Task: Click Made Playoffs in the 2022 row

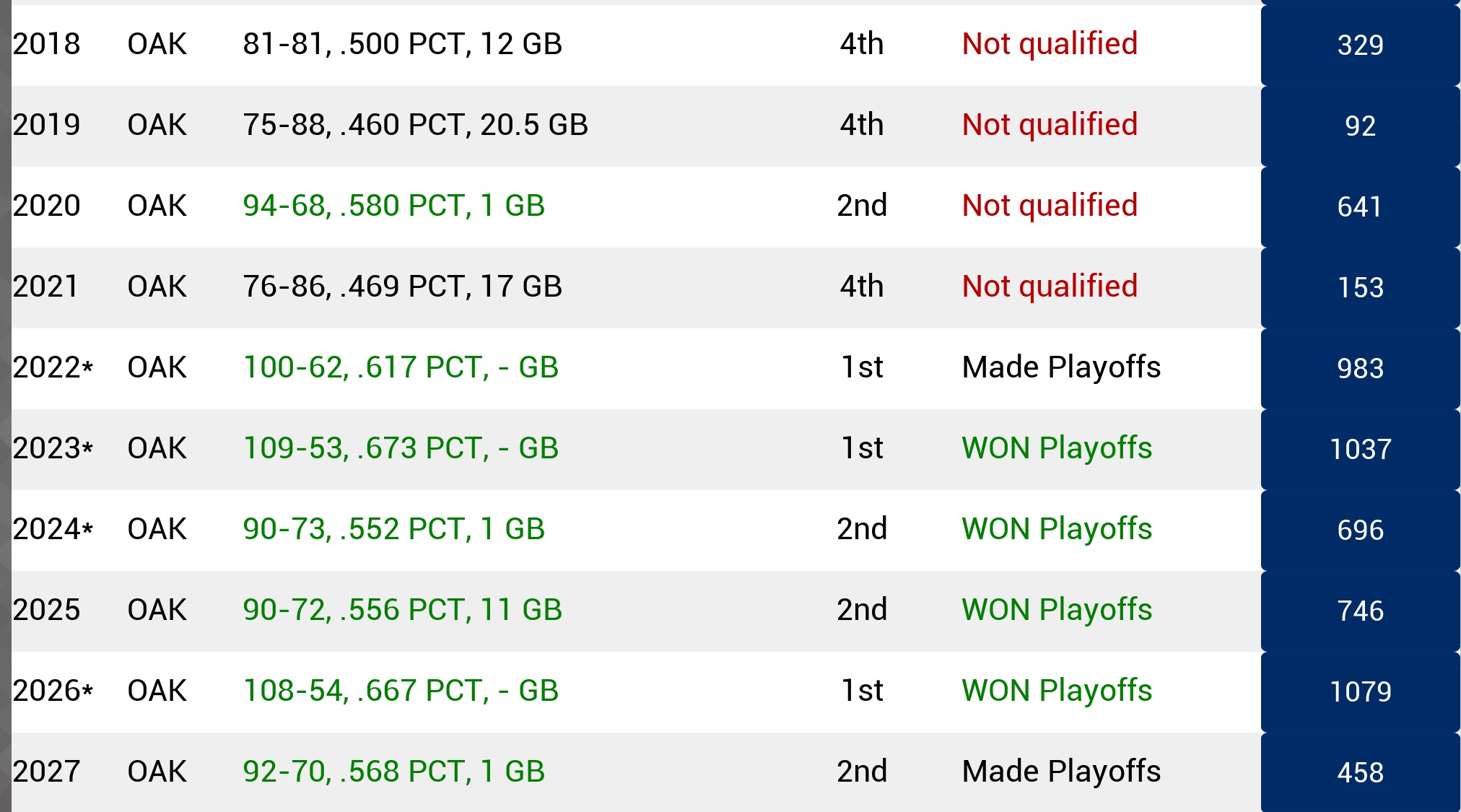Action: click(x=1061, y=367)
